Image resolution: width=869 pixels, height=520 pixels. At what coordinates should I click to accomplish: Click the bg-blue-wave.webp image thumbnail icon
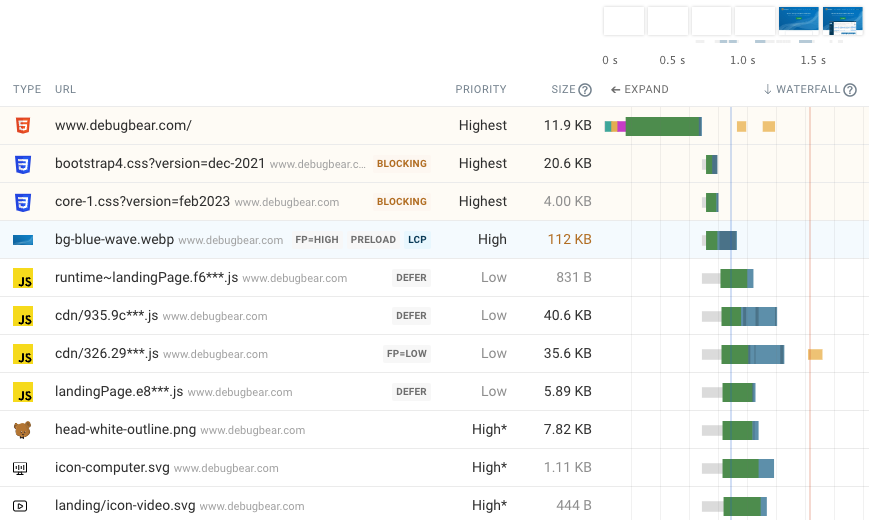(23, 240)
